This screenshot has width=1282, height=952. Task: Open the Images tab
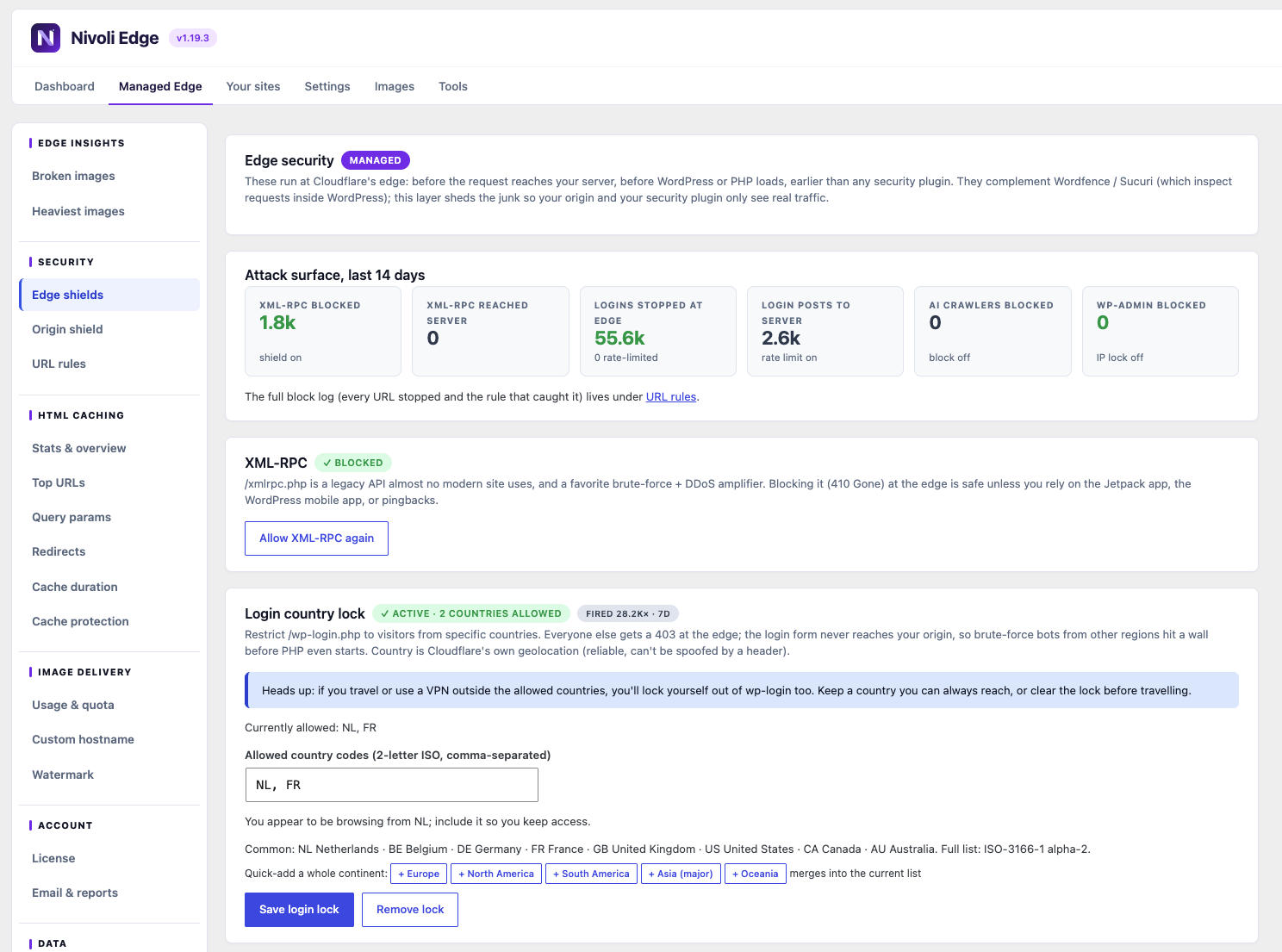click(x=395, y=86)
